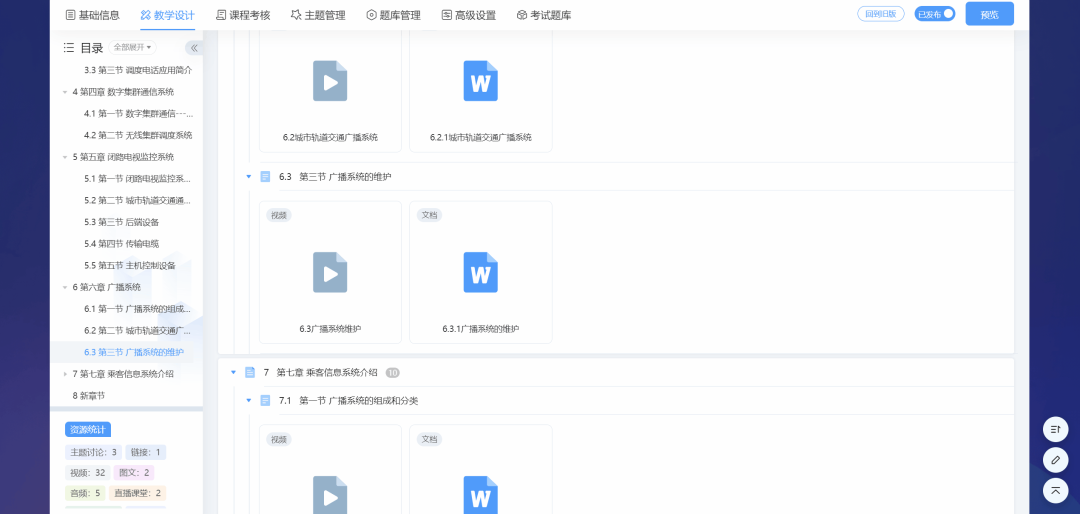Select 5.2 第二节 城市轨道交通通 in the outline
Image resolution: width=1080 pixels, height=514 pixels.
[138, 201]
